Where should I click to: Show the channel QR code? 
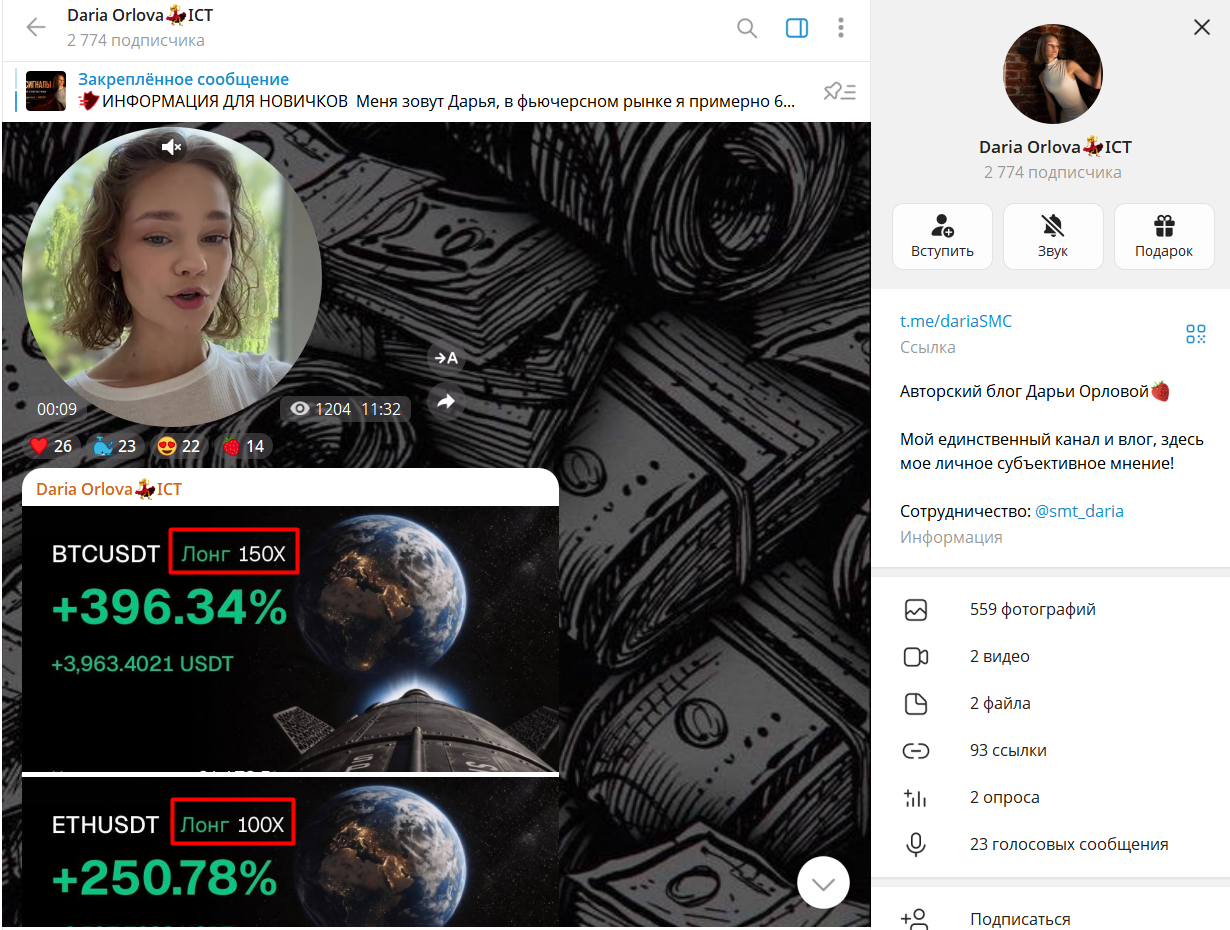pyautogui.click(x=1196, y=334)
